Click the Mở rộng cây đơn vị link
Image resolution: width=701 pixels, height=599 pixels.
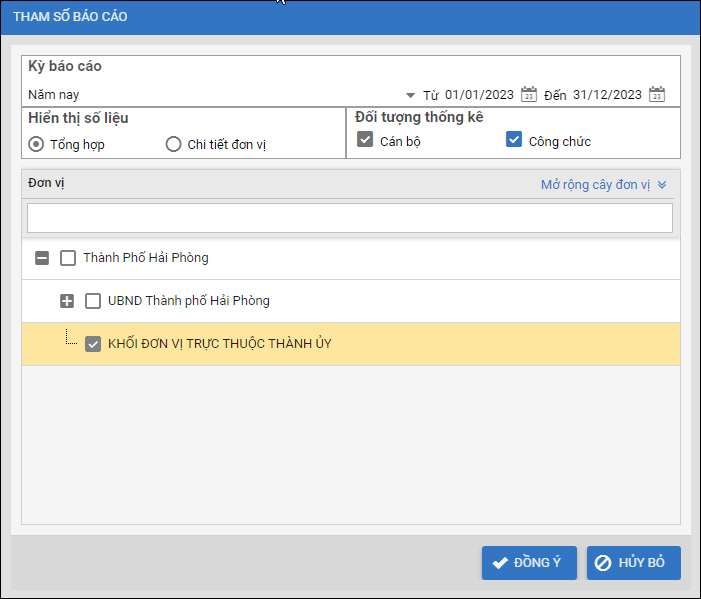[x=595, y=185]
